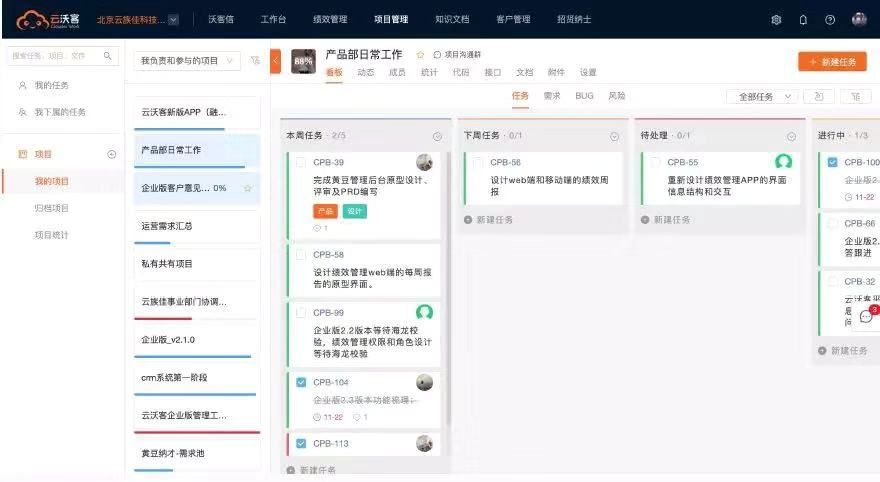Check the CPB-66 task checkbox
880x482 pixels.
(x=832, y=223)
